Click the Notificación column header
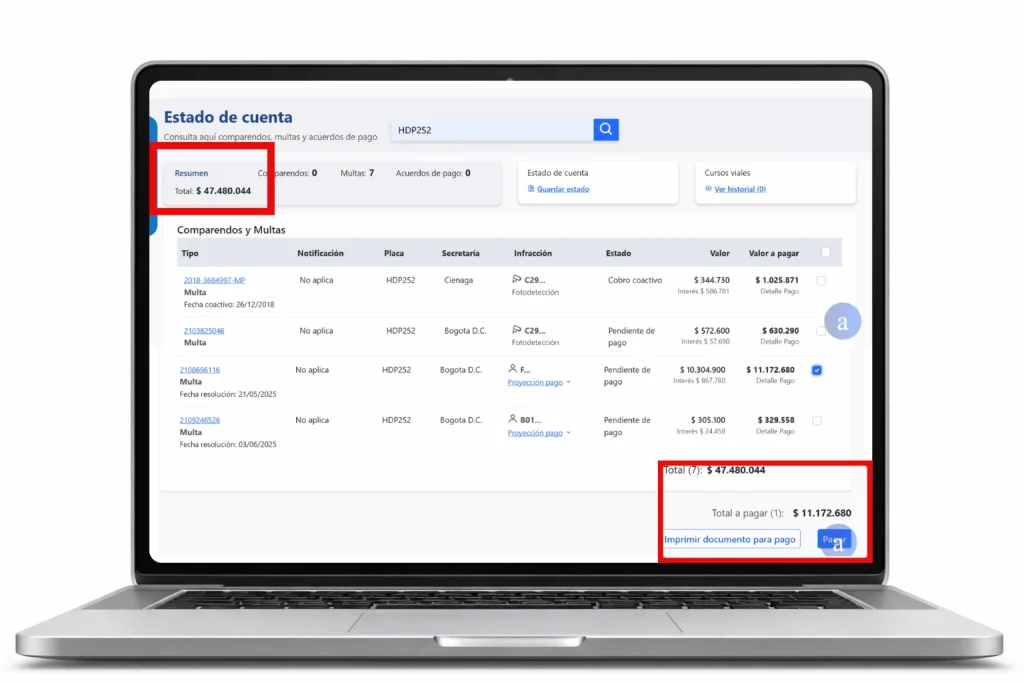 click(x=320, y=253)
